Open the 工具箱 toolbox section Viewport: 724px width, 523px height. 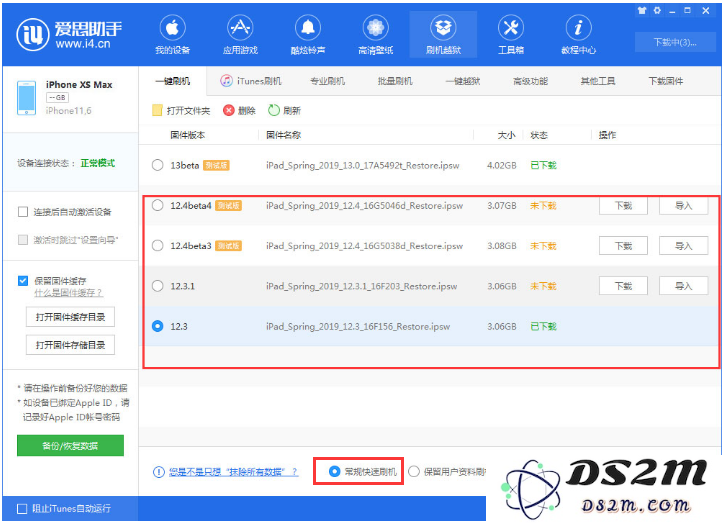tap(511, 35)
